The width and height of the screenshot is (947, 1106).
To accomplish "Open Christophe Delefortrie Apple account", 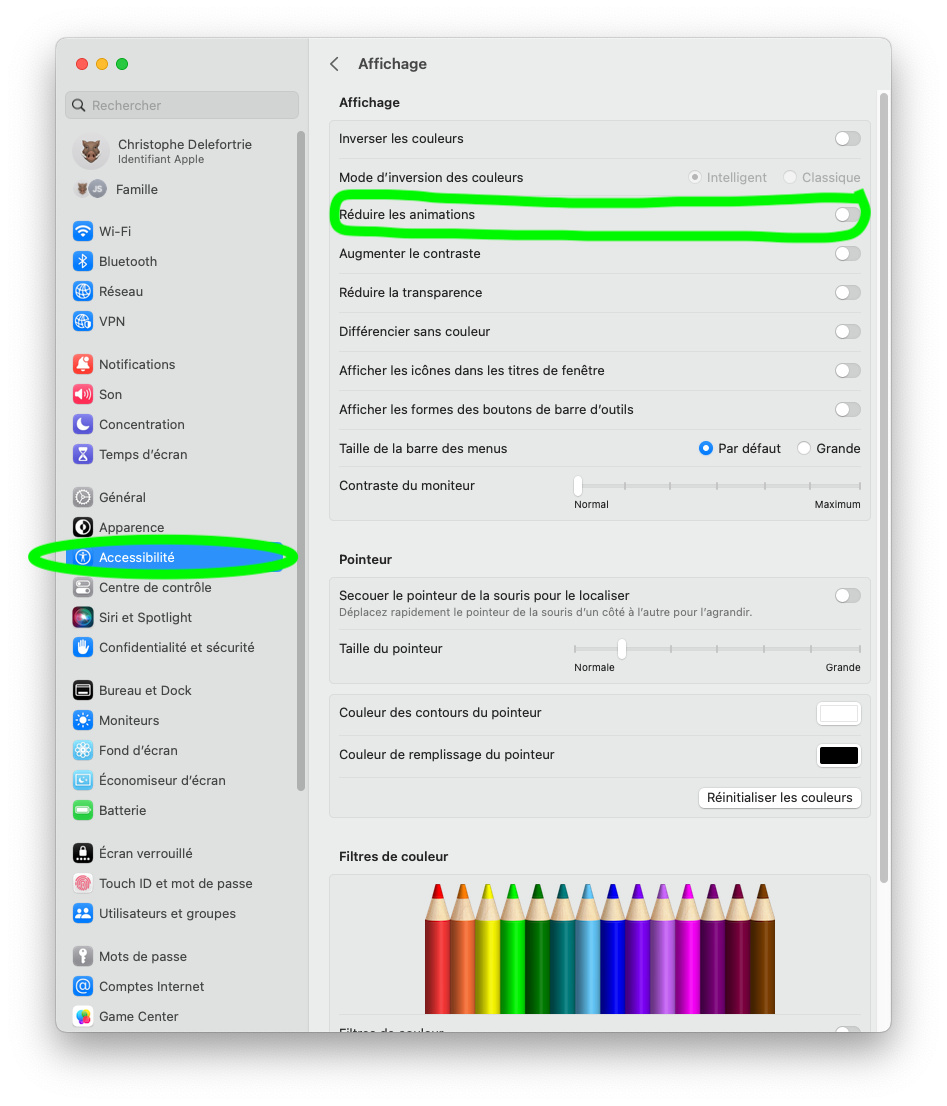I will (x=183, y=151).
